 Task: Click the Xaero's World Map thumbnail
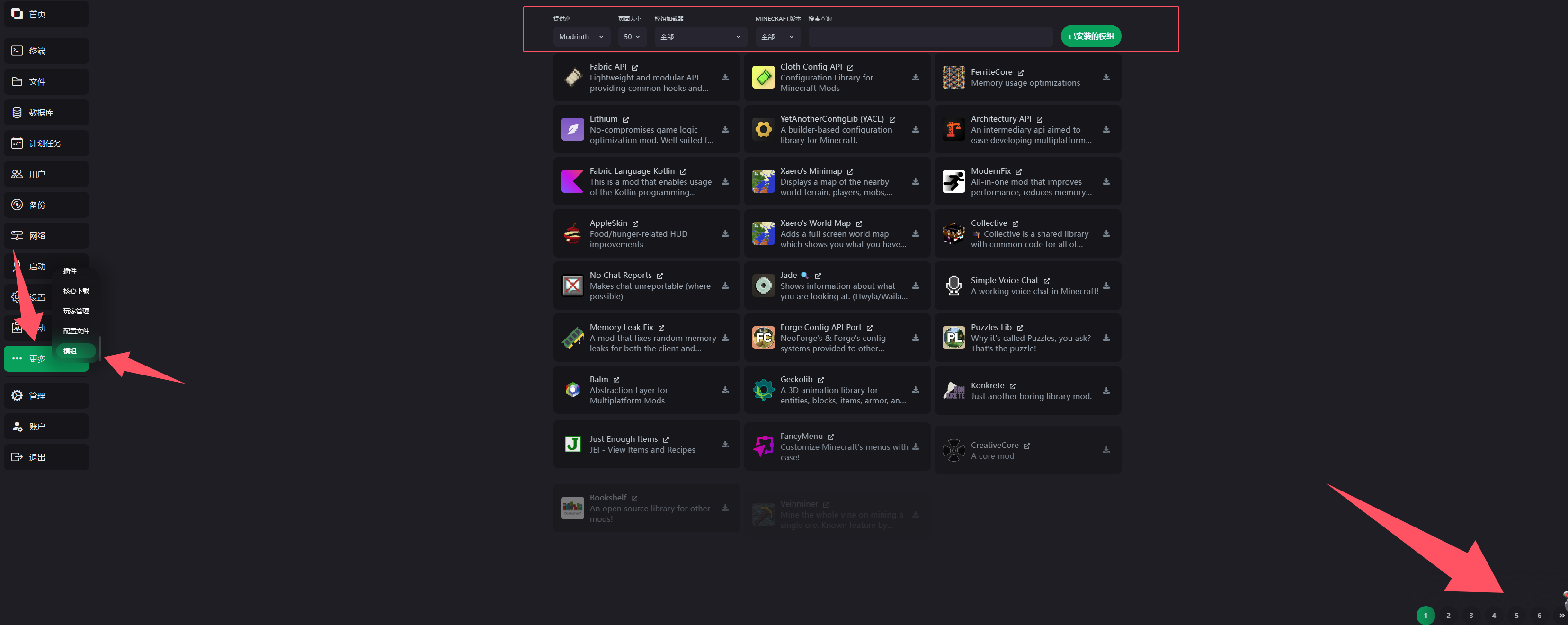[763, 234]
